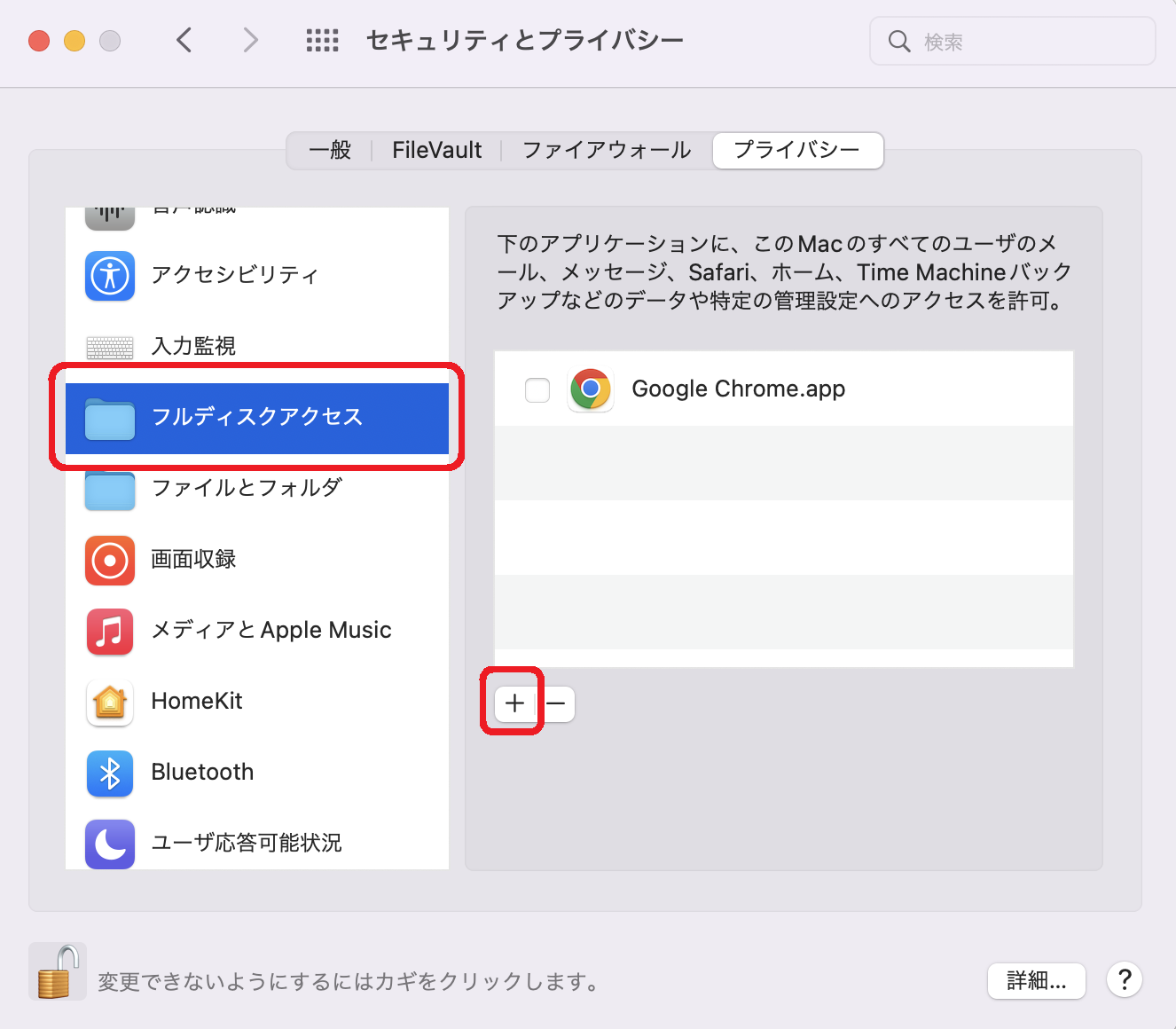Open the Firewall (ファイアウォール) tab
The image size is (1176, 1029).
[607, 150]
